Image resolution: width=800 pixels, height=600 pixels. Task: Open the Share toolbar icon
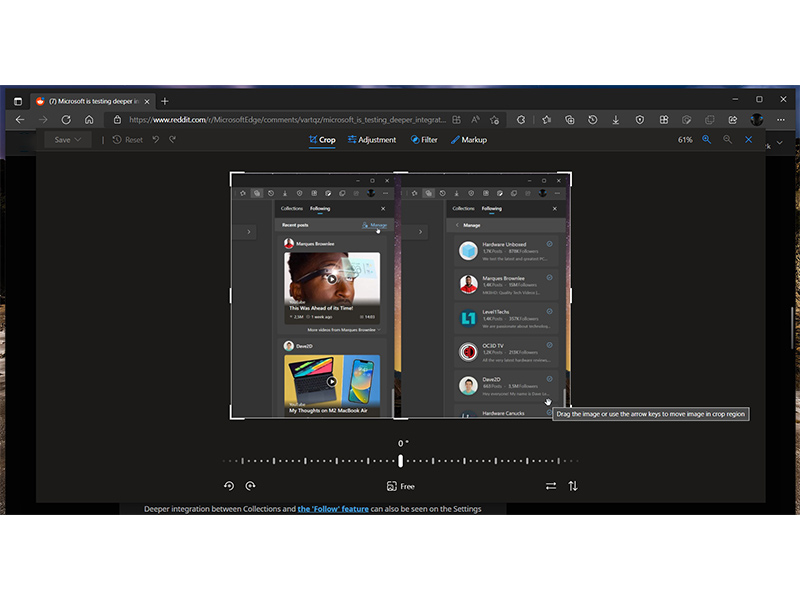733,120
